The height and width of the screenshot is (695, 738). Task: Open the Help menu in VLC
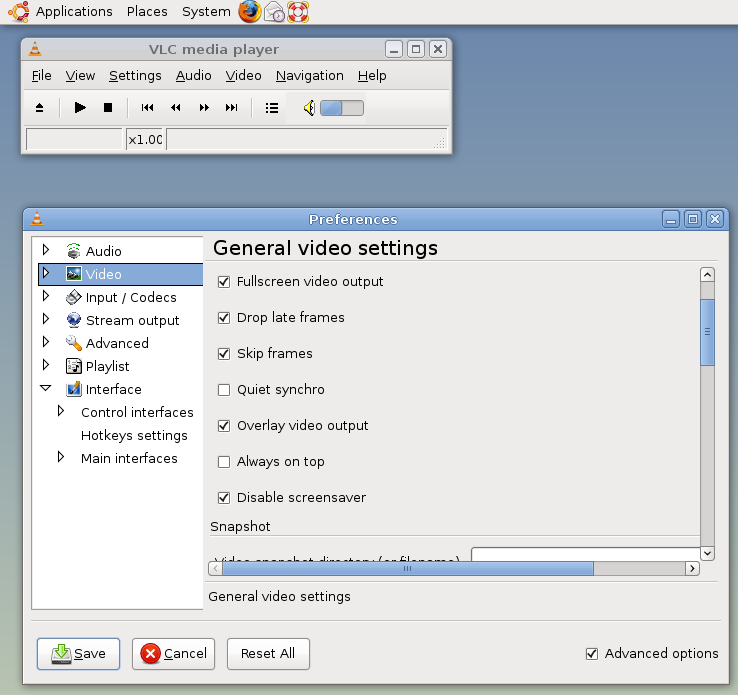372,76
